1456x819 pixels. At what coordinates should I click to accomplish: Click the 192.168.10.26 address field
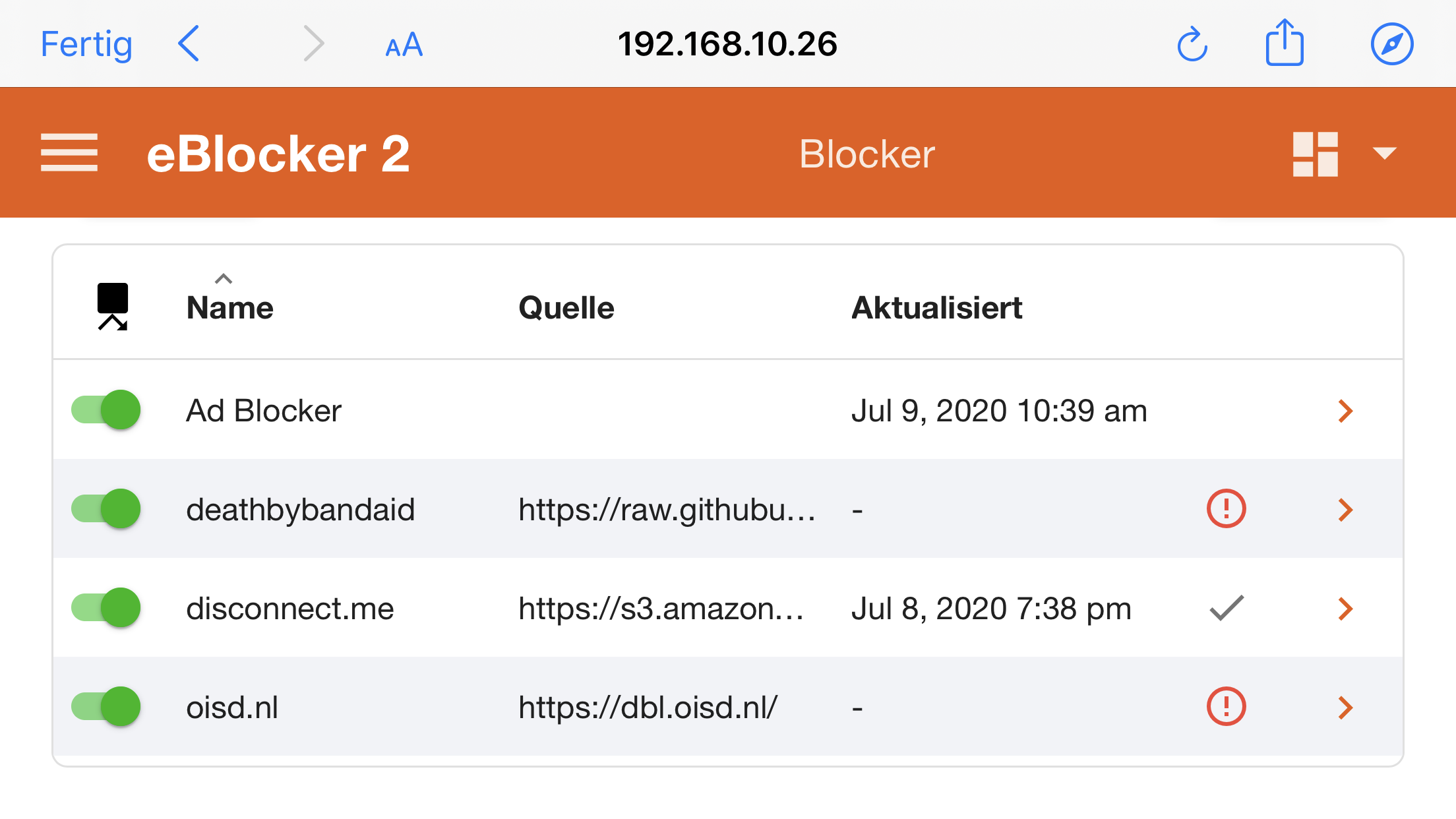(727, 44)
